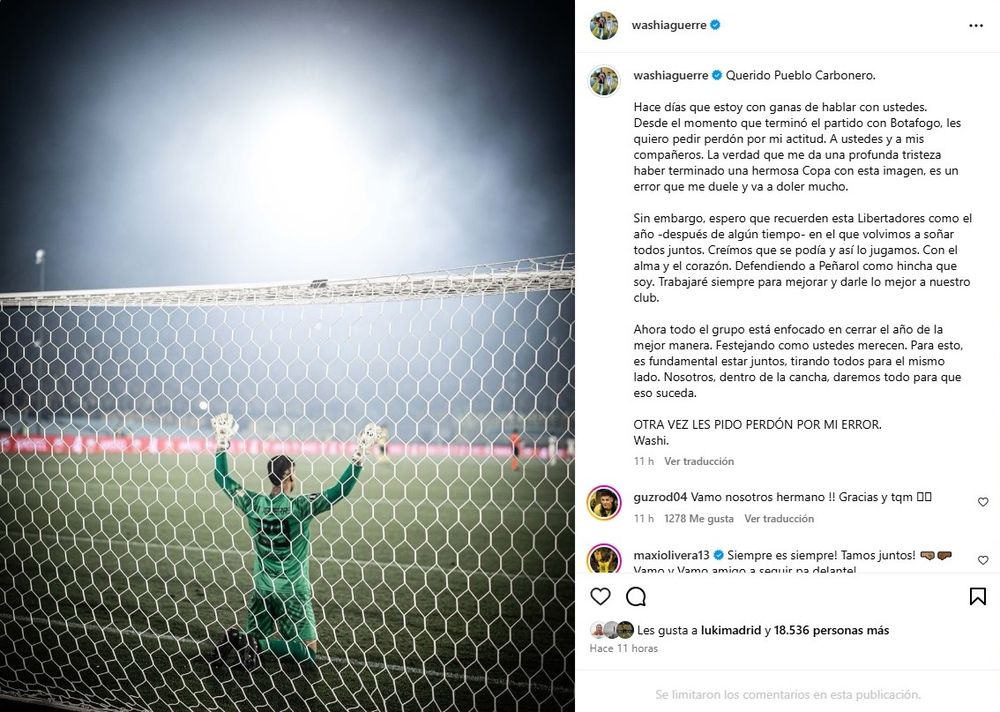The width and height of the screenshot is (1000, 712).
Task: View maxiolivera13's profile avatar
Action: (604, 559)
